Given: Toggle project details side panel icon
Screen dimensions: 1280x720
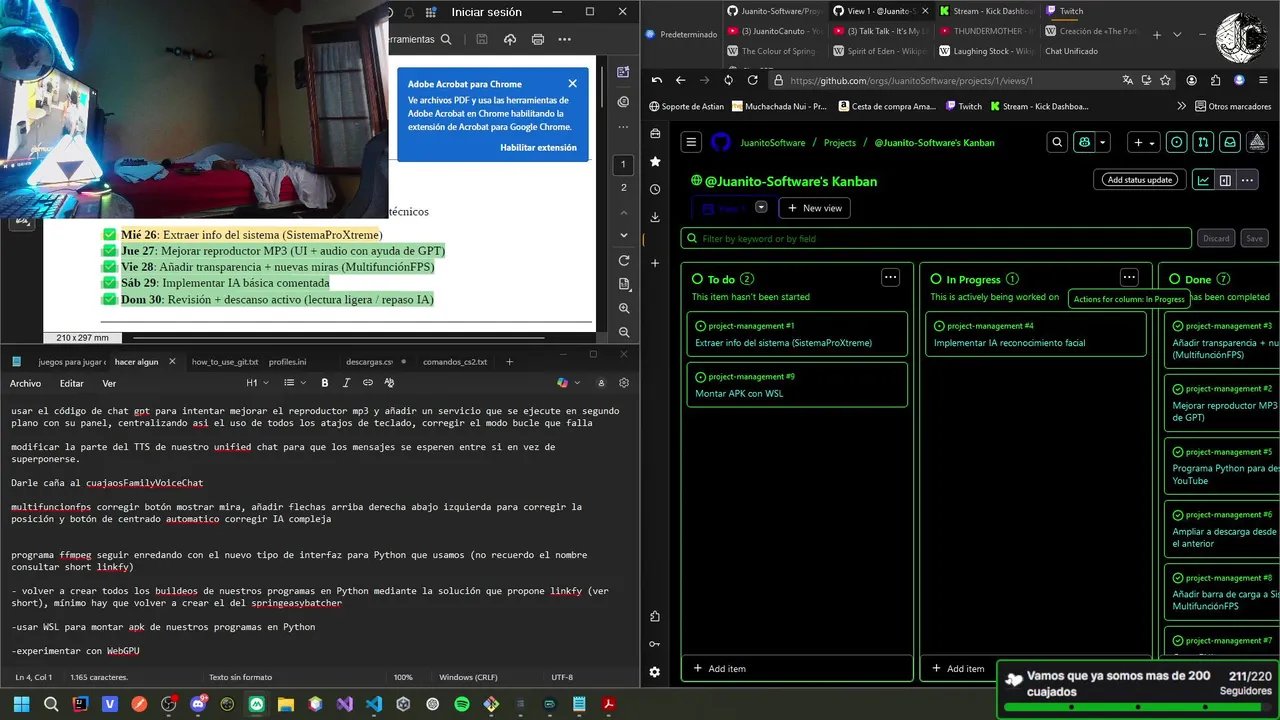Looking at the screenshot, I should [x=1225, y=180].
